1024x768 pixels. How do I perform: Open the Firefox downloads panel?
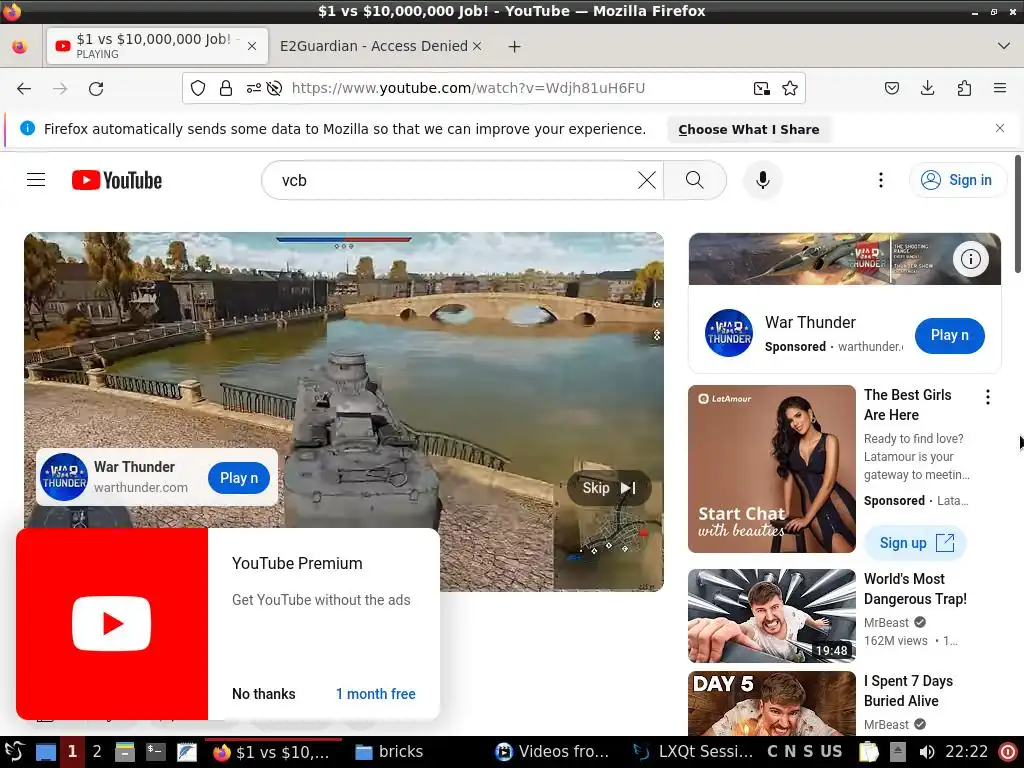coord(927,88)
